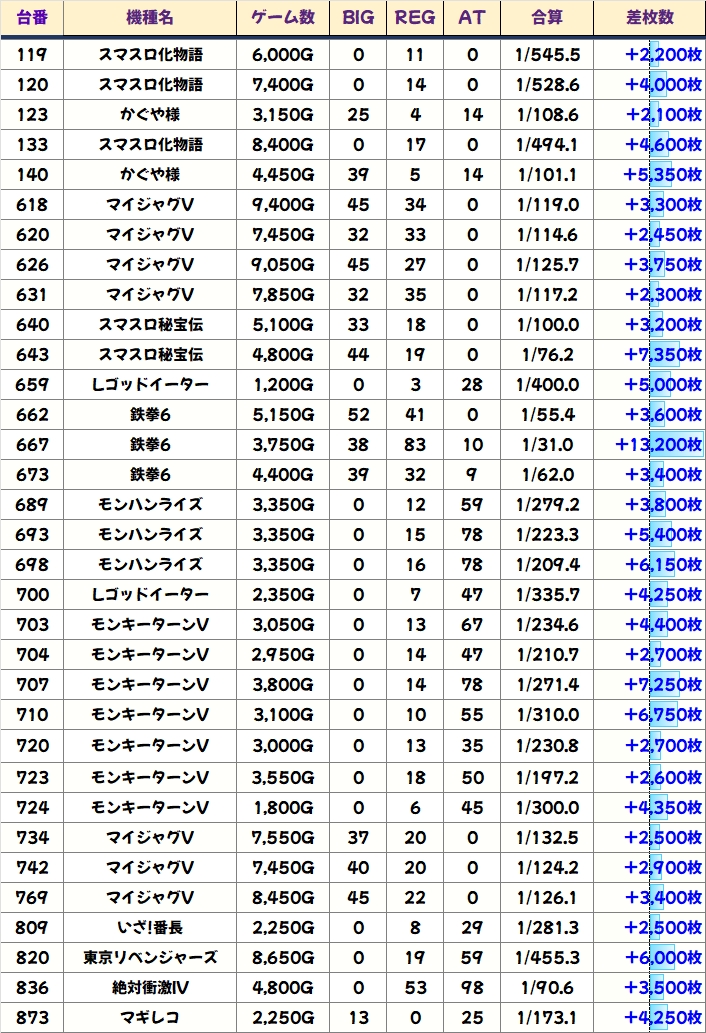Select the ゲーム数 column header
Viewport: 706px width, 1033px height.
(282, 18)
